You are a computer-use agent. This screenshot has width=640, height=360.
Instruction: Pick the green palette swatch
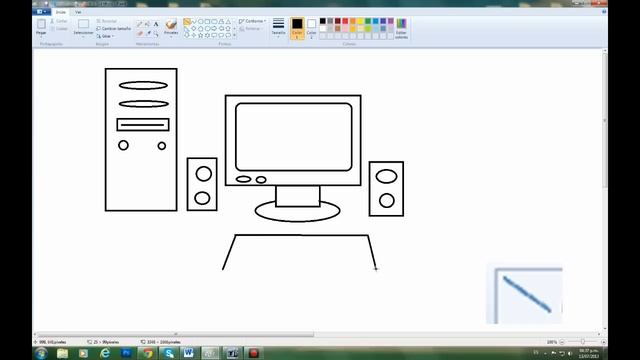[368, 21]
